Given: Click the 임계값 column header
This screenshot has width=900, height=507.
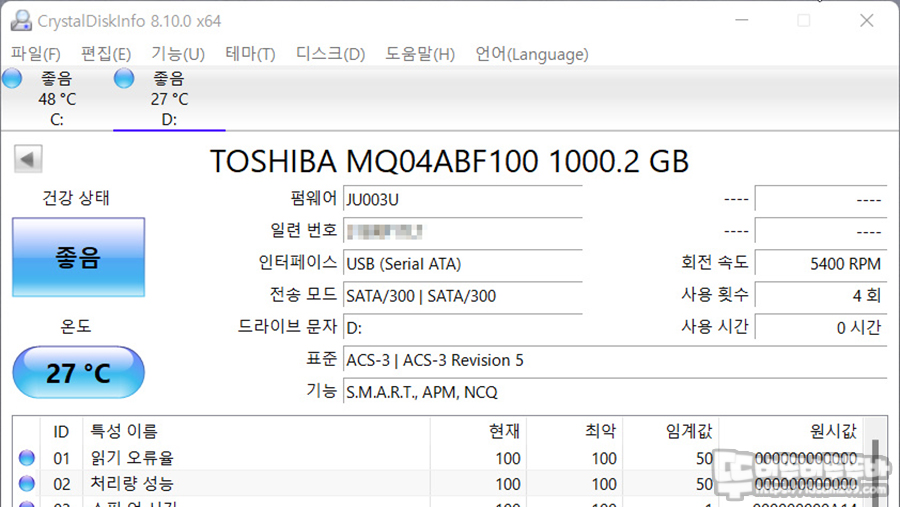Looking at the screenshot, I should point(670,431).
